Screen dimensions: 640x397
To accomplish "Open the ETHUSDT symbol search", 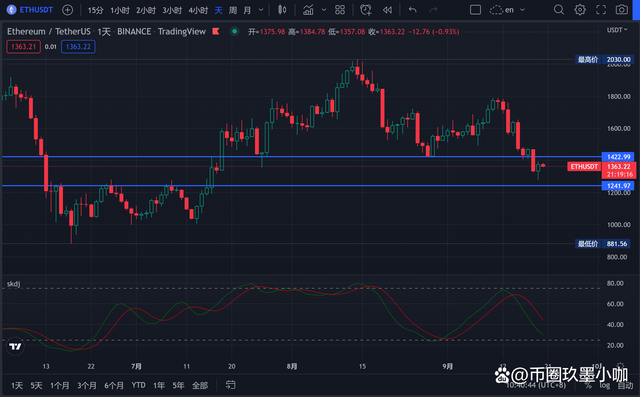I will tap(31, 10).
